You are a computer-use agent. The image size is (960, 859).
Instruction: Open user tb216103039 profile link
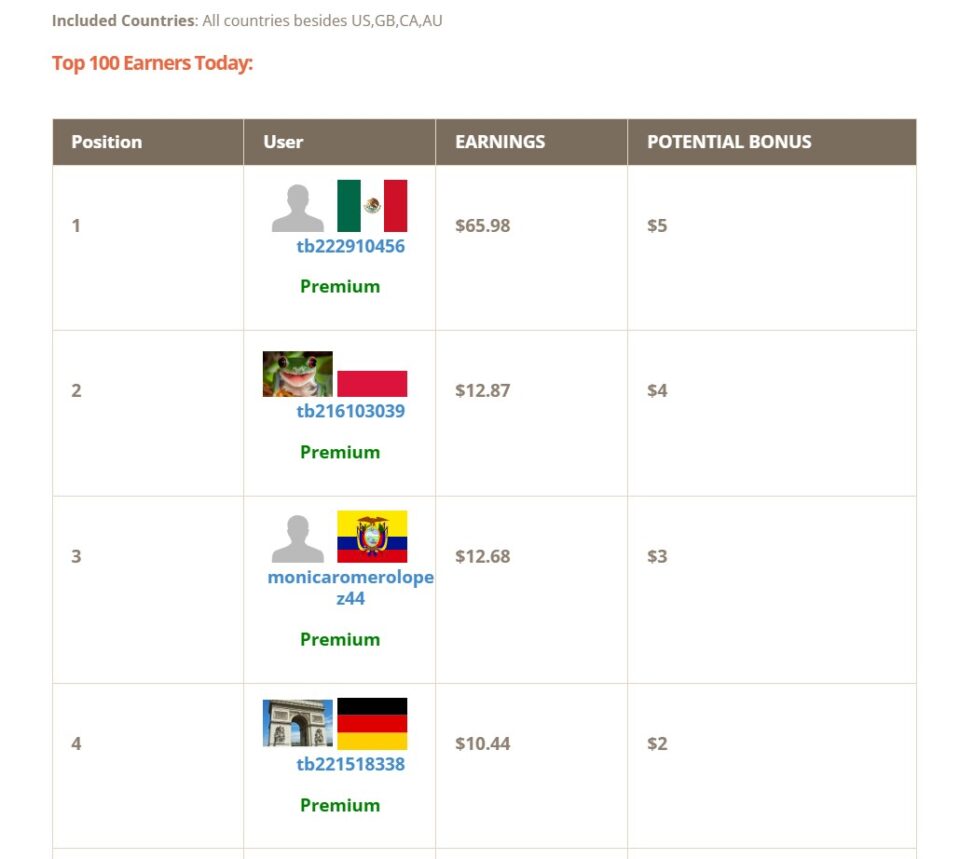pos(350,411)
